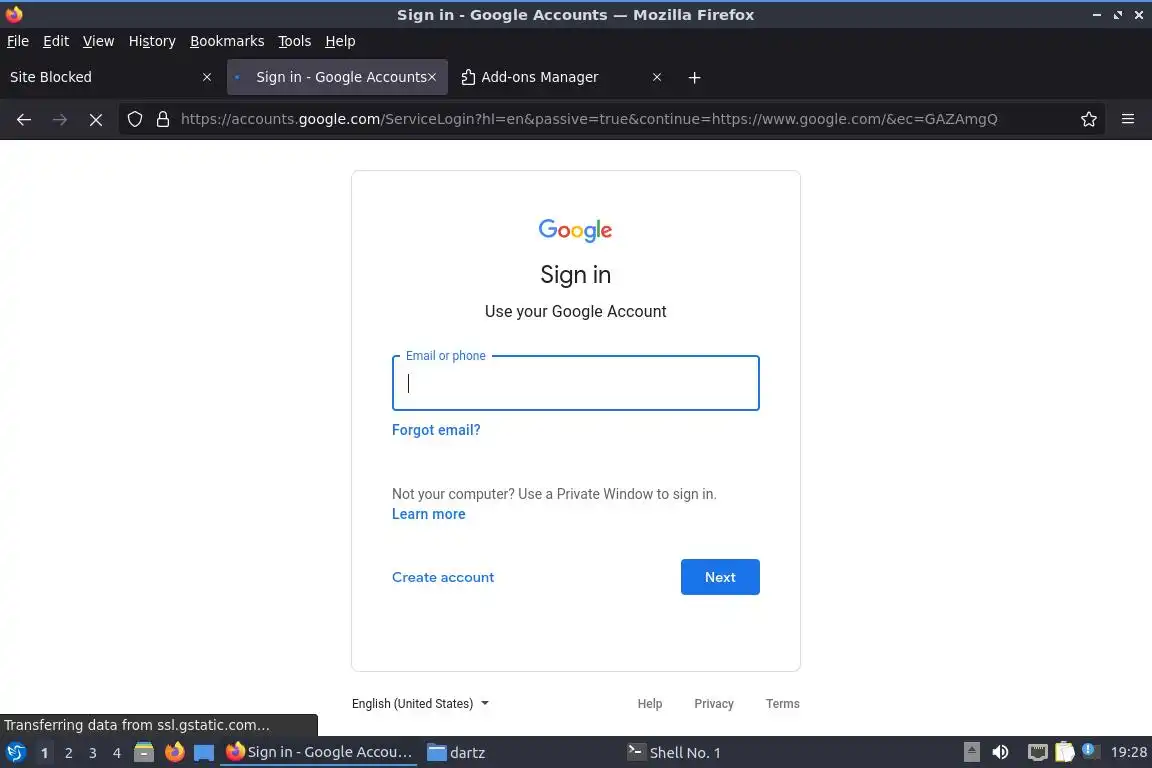Open the notification alert tray icon
Image resolution: width=1152 pixels, height=768 pixels.
(x=1090, y=751)
